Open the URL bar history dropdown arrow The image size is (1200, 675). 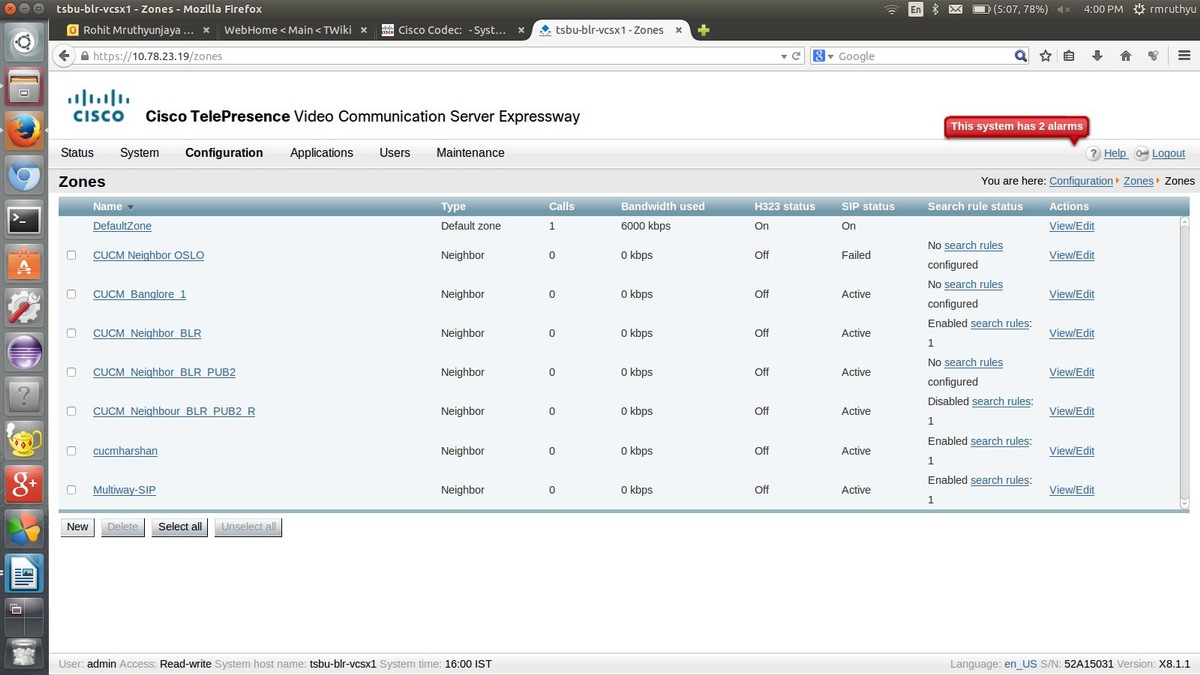click(784, 56)
